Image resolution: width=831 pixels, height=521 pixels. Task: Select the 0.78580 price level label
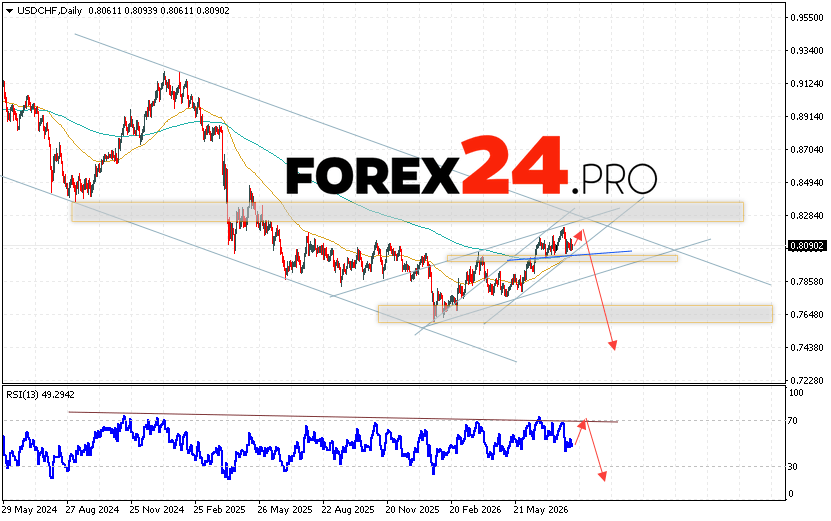(x=807, y=281)
